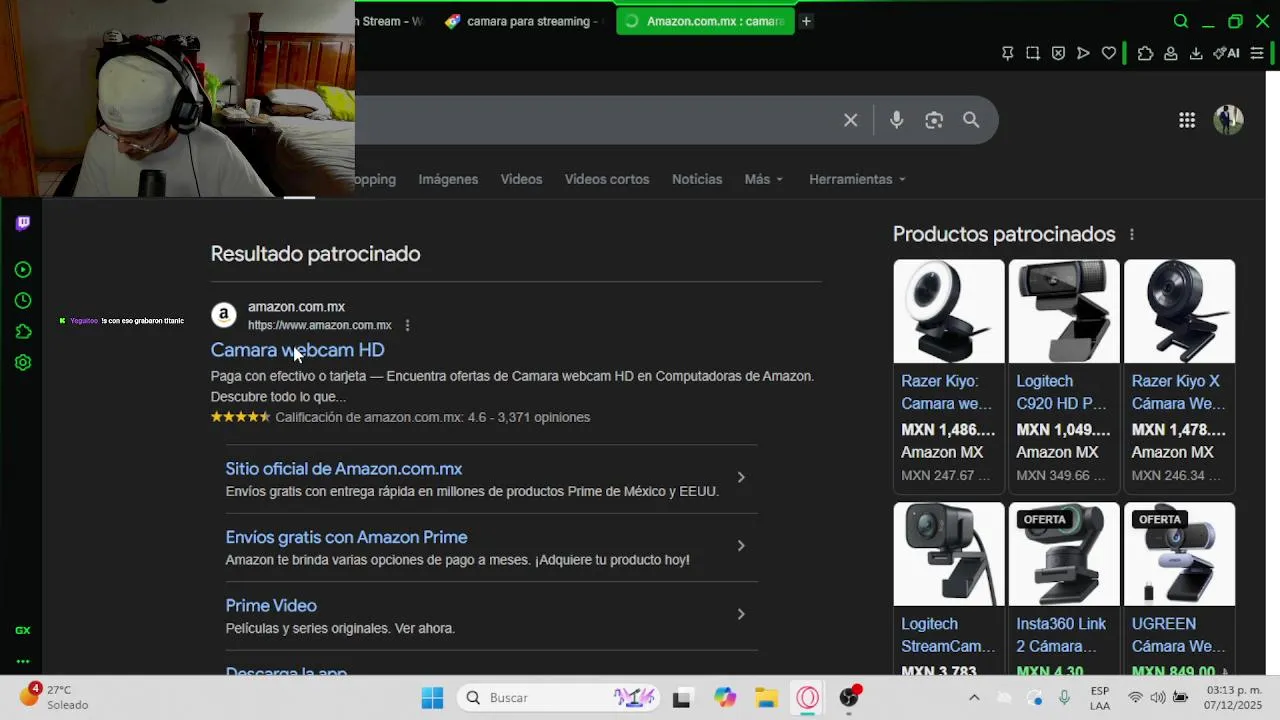Show hidden icons chevron in system tray
Viewport: 1280px width, 720px height.
pos(974,698)
